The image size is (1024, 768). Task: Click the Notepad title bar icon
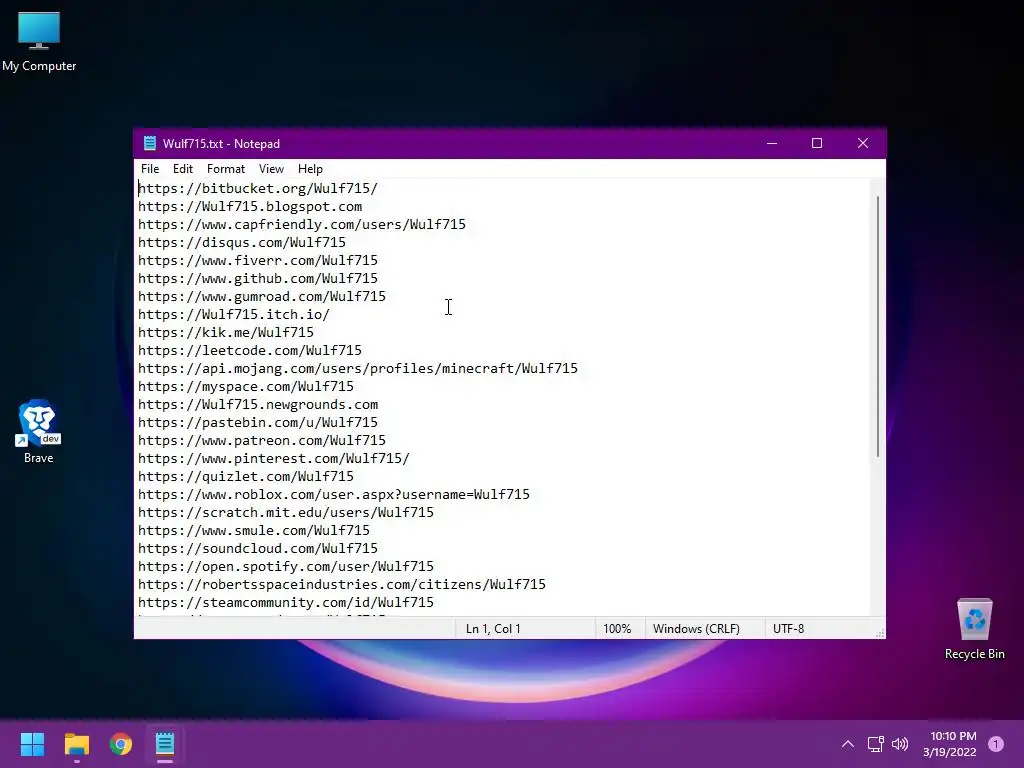[150, 143]
